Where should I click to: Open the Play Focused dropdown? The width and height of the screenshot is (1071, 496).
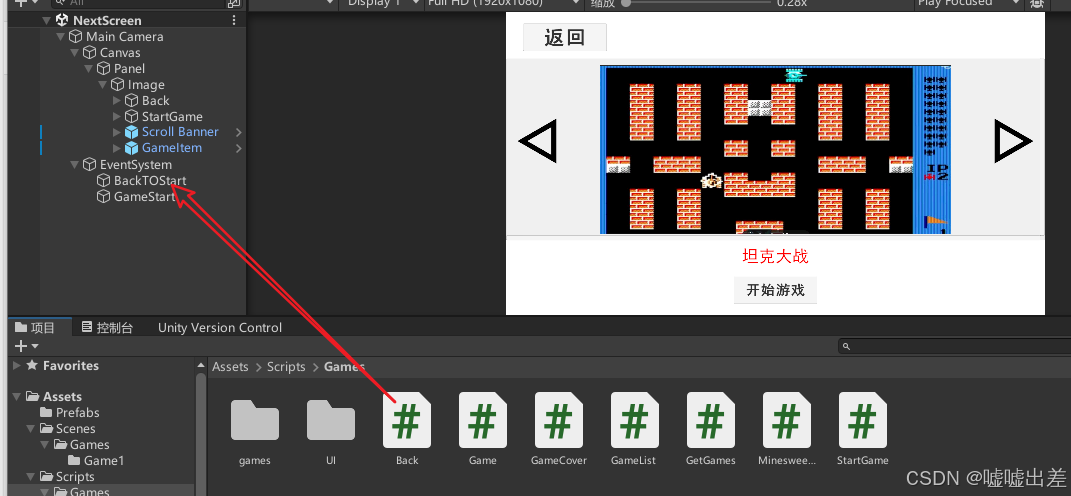969,3
